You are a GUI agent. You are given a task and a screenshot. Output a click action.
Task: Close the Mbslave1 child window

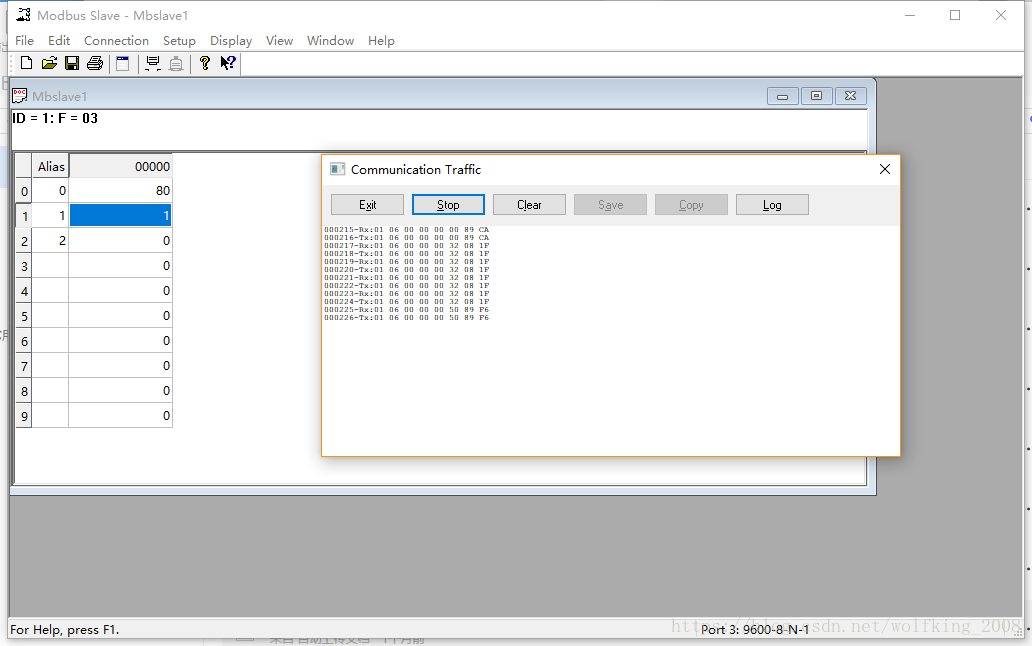pyautogui.click(x=850, y=96)
